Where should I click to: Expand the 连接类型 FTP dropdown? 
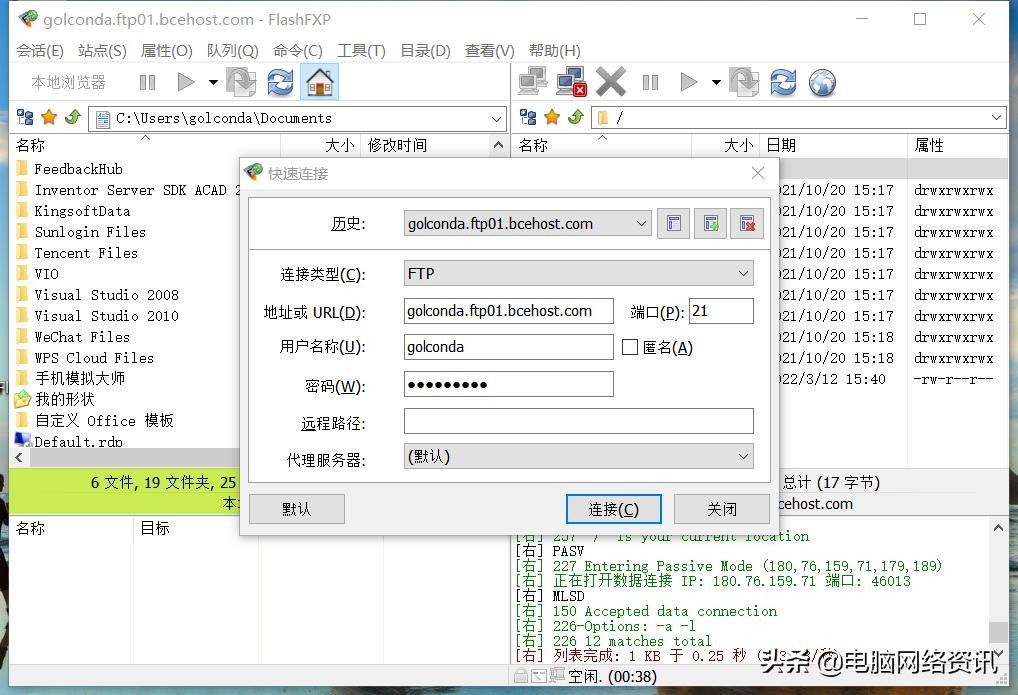[742, 273]
